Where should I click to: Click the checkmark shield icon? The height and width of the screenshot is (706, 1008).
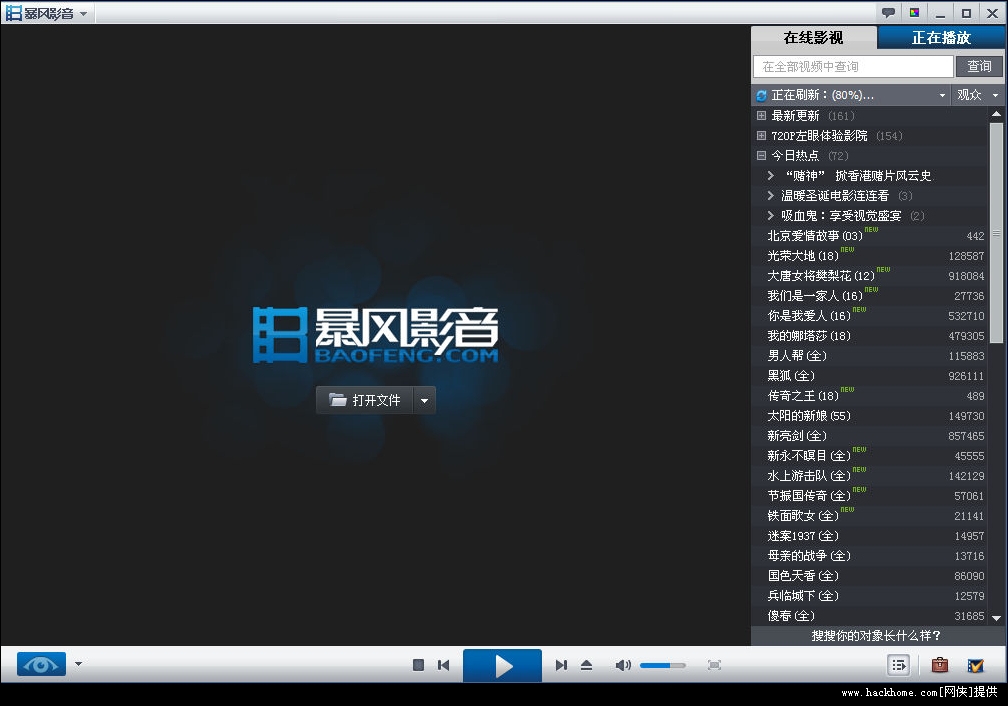click(x=975, y=665)
